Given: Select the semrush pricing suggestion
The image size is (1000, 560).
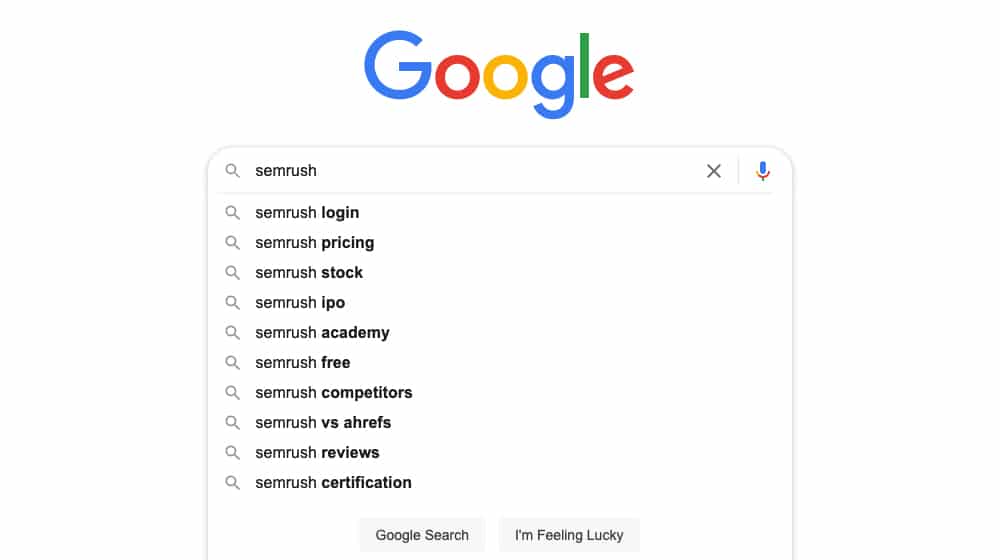Looking at the screenshot, I should click(499, 242).
